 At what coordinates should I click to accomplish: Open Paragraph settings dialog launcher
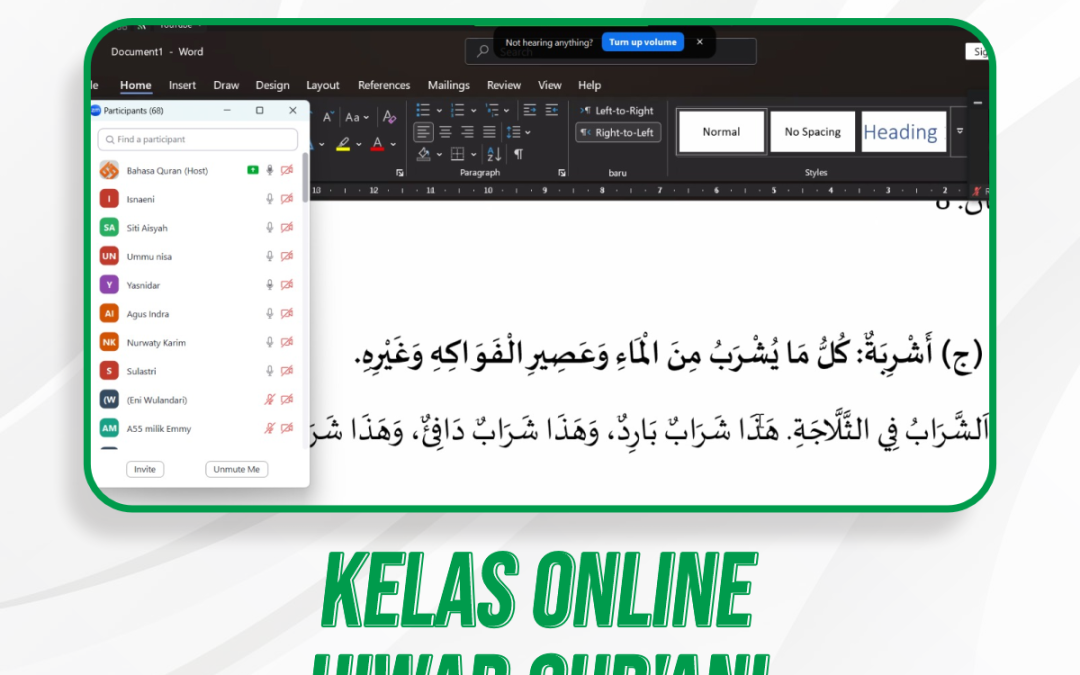[x=561, y=173]
